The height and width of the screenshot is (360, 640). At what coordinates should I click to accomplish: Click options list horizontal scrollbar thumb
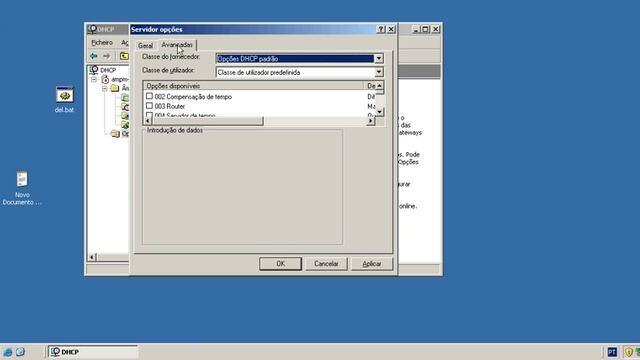[x=208, y=121]
